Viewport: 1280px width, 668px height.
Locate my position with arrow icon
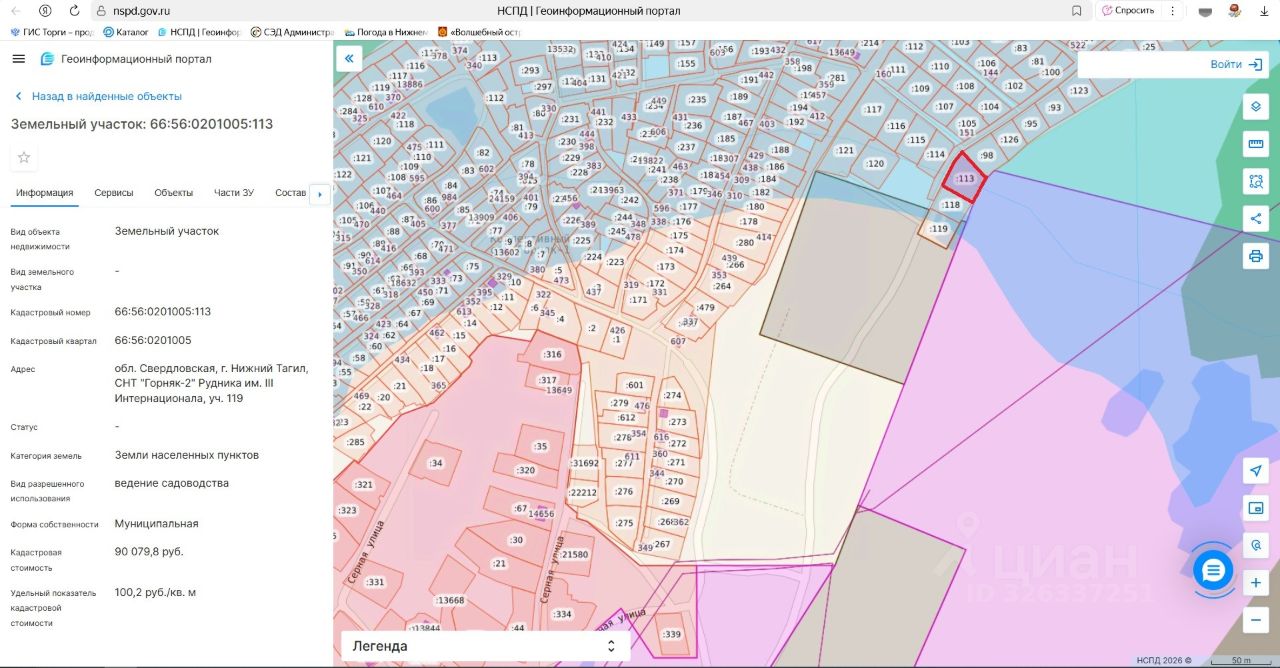click(1256, 471)
